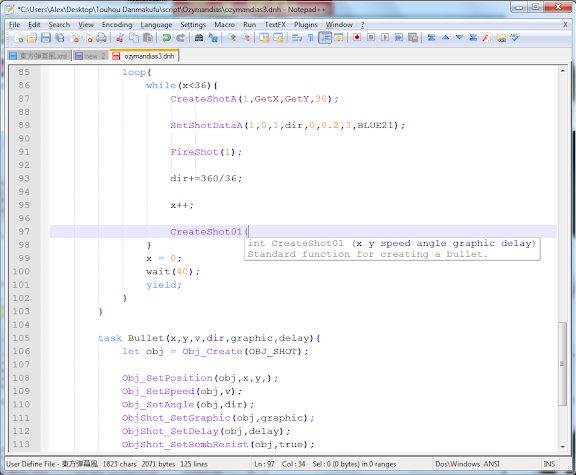Click the vertical scrollbar thumb
The image size is (576, 475).
coord(562,364)
